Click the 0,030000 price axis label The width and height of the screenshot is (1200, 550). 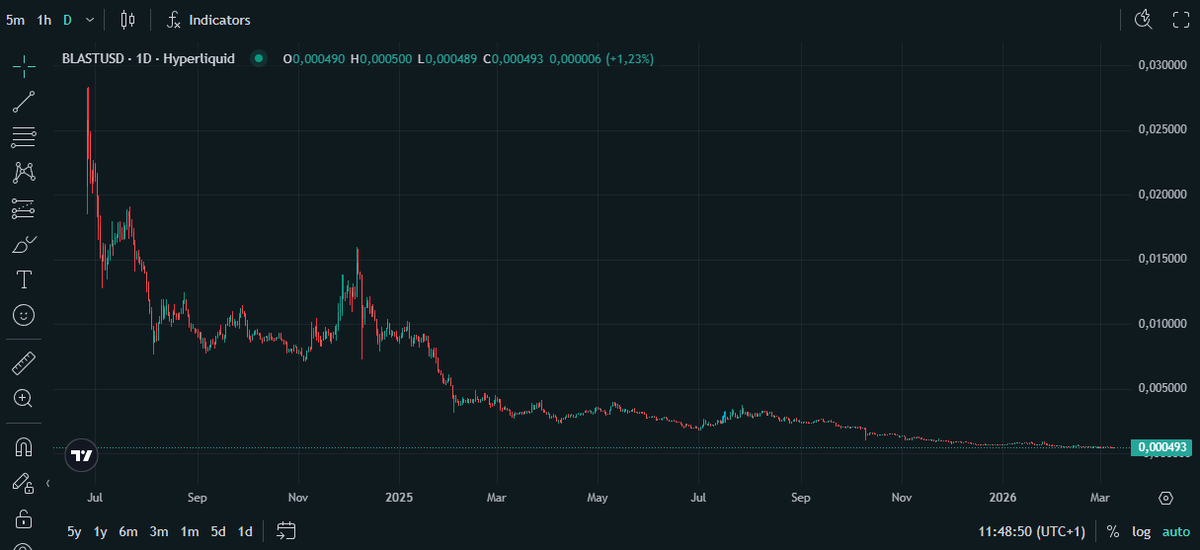point(1162,65)
